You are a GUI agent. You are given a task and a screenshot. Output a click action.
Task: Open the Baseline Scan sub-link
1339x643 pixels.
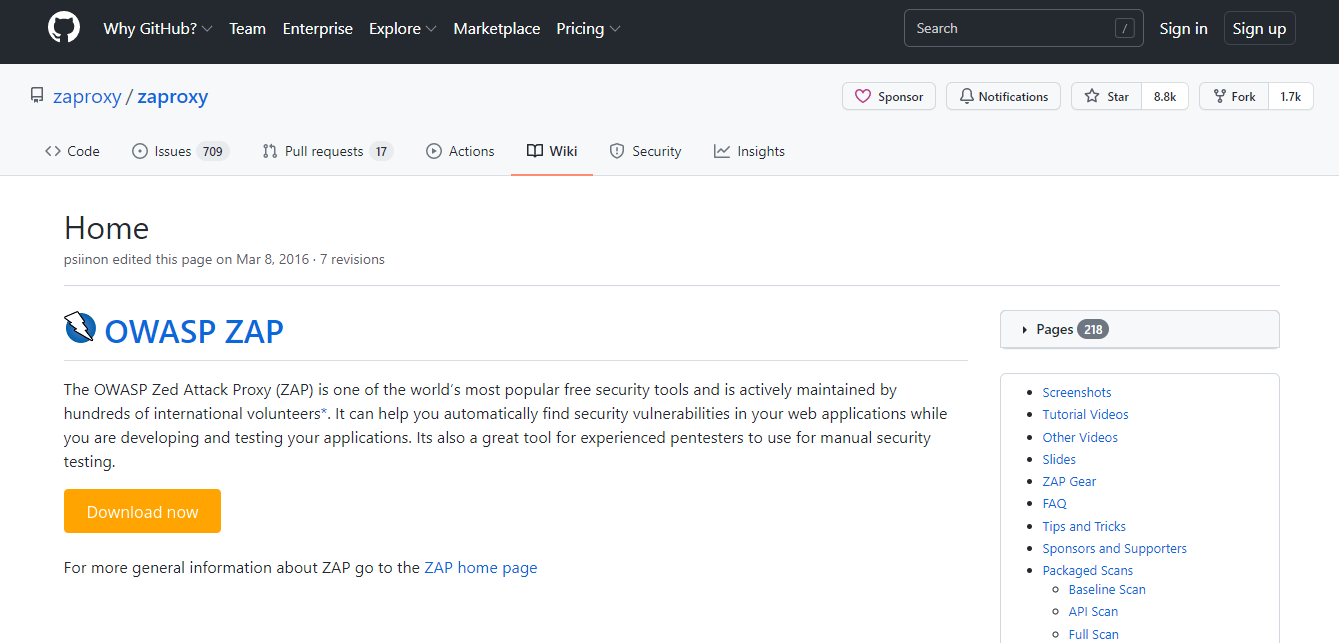[1107, 589]
